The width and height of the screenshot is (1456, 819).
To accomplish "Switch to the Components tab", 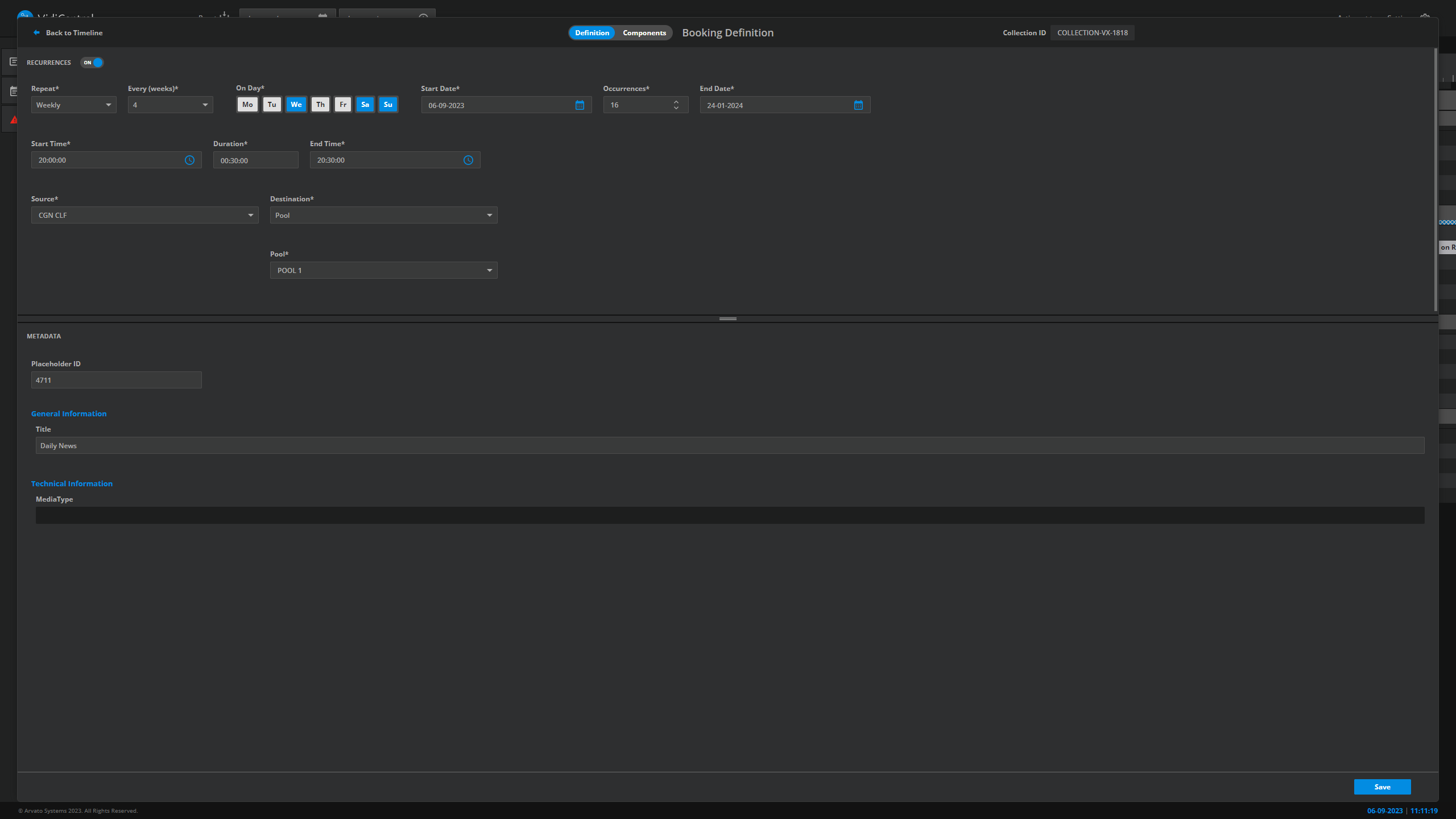I will [644, 32].
